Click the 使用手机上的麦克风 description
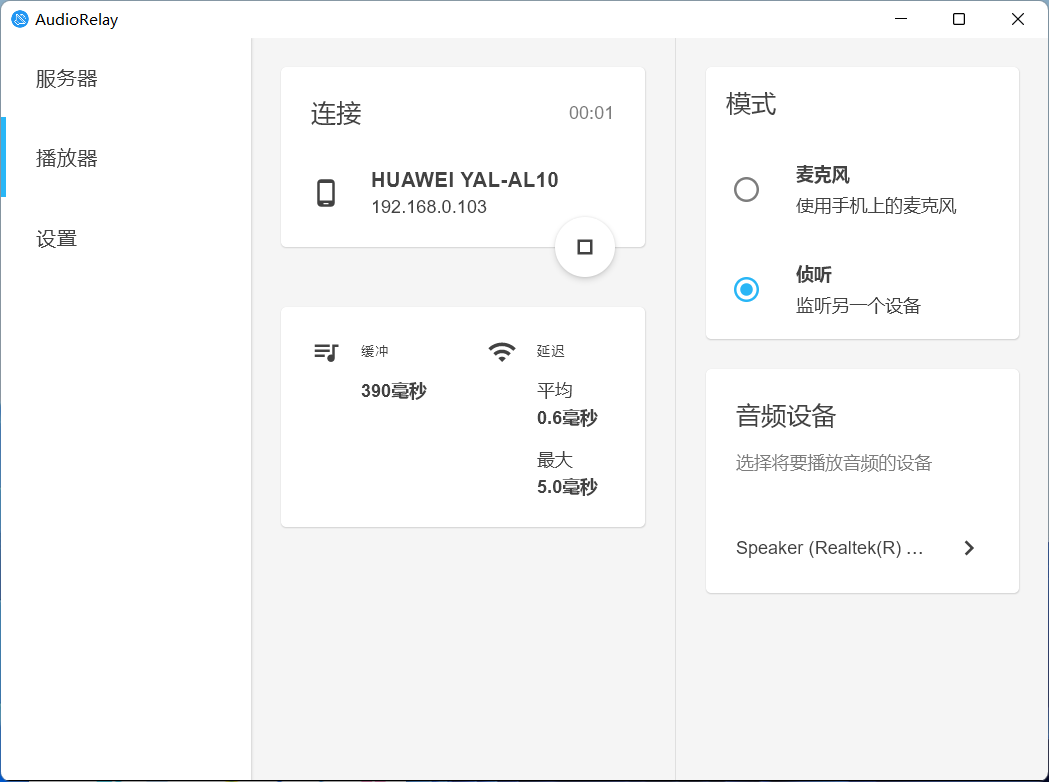 tap(876, 206)
